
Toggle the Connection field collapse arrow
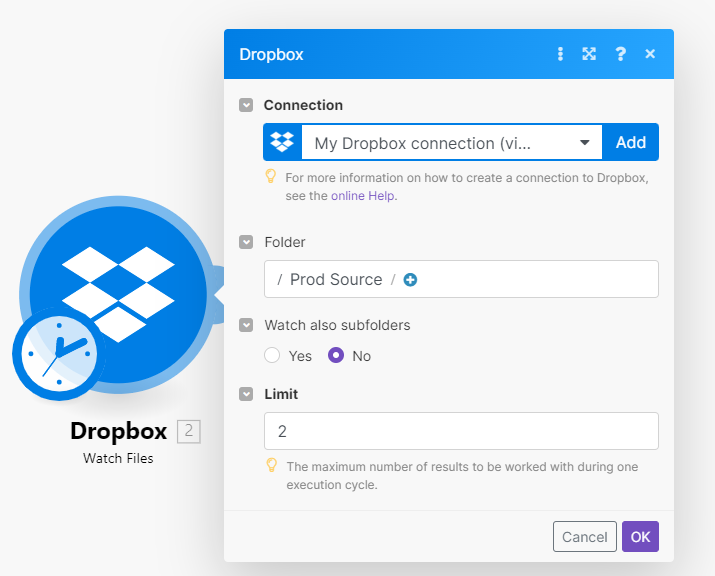pos(246,105)
